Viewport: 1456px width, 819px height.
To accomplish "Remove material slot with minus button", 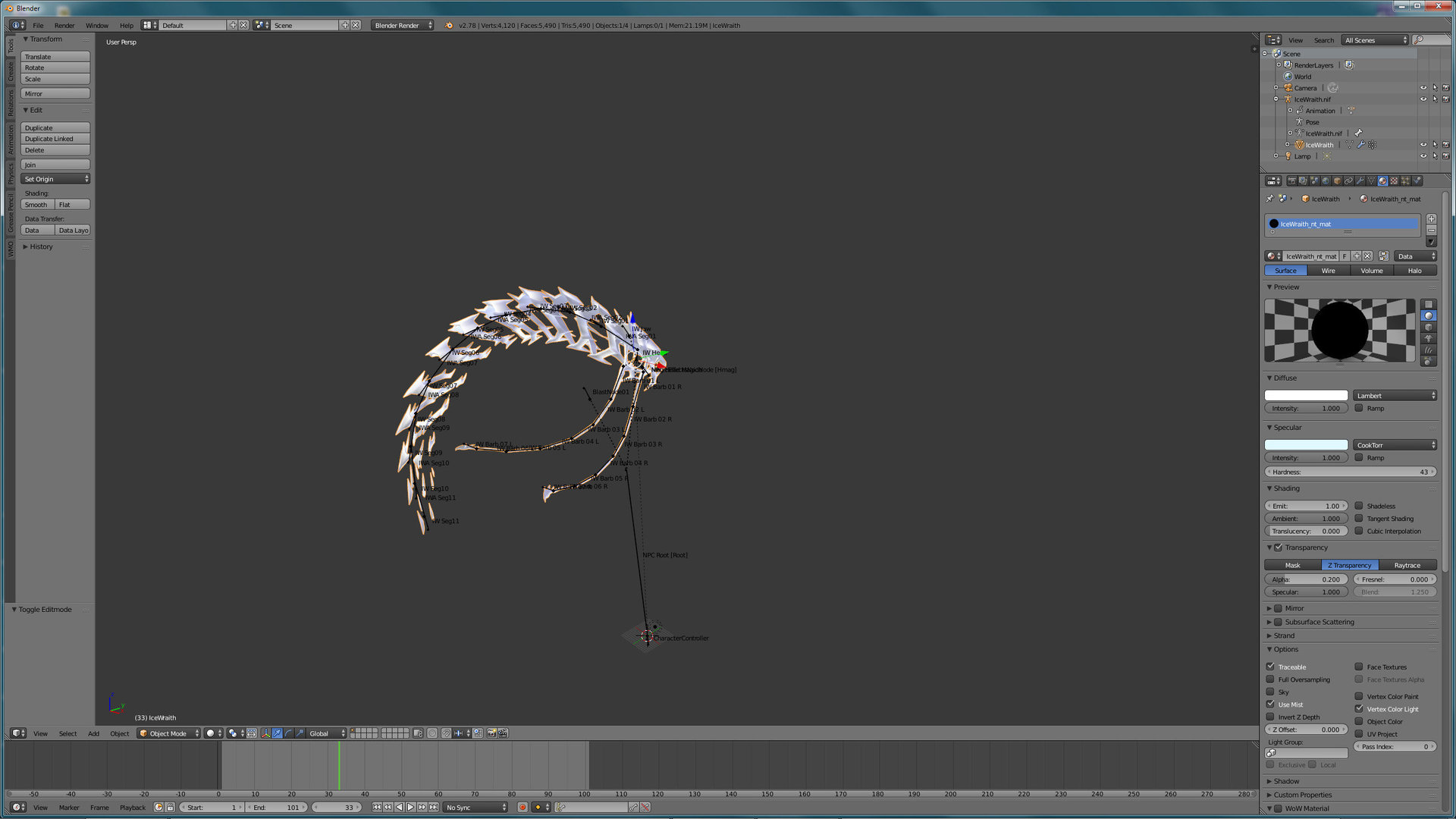I will pyautogui.click(x=1431, y=230).
